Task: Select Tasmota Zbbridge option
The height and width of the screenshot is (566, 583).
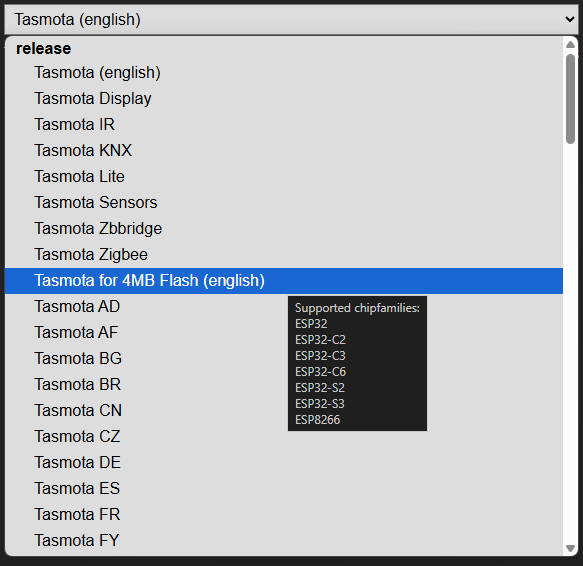Action: pyautogui.click(x=284, y=229)
